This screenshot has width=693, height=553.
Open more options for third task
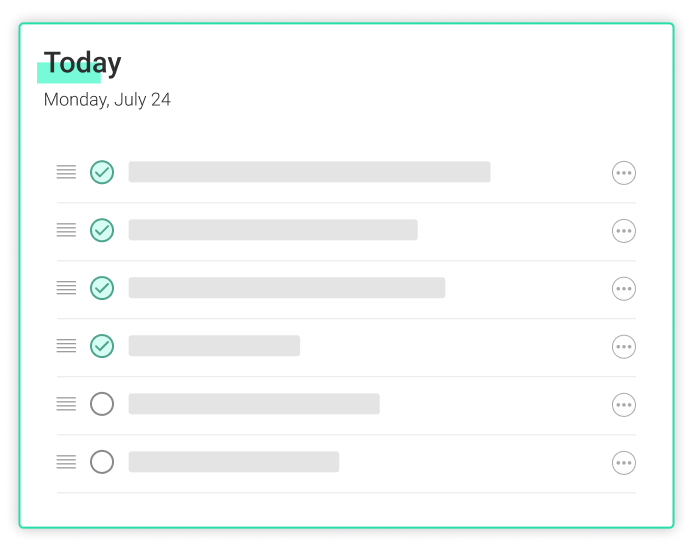[x=624, y=289]
